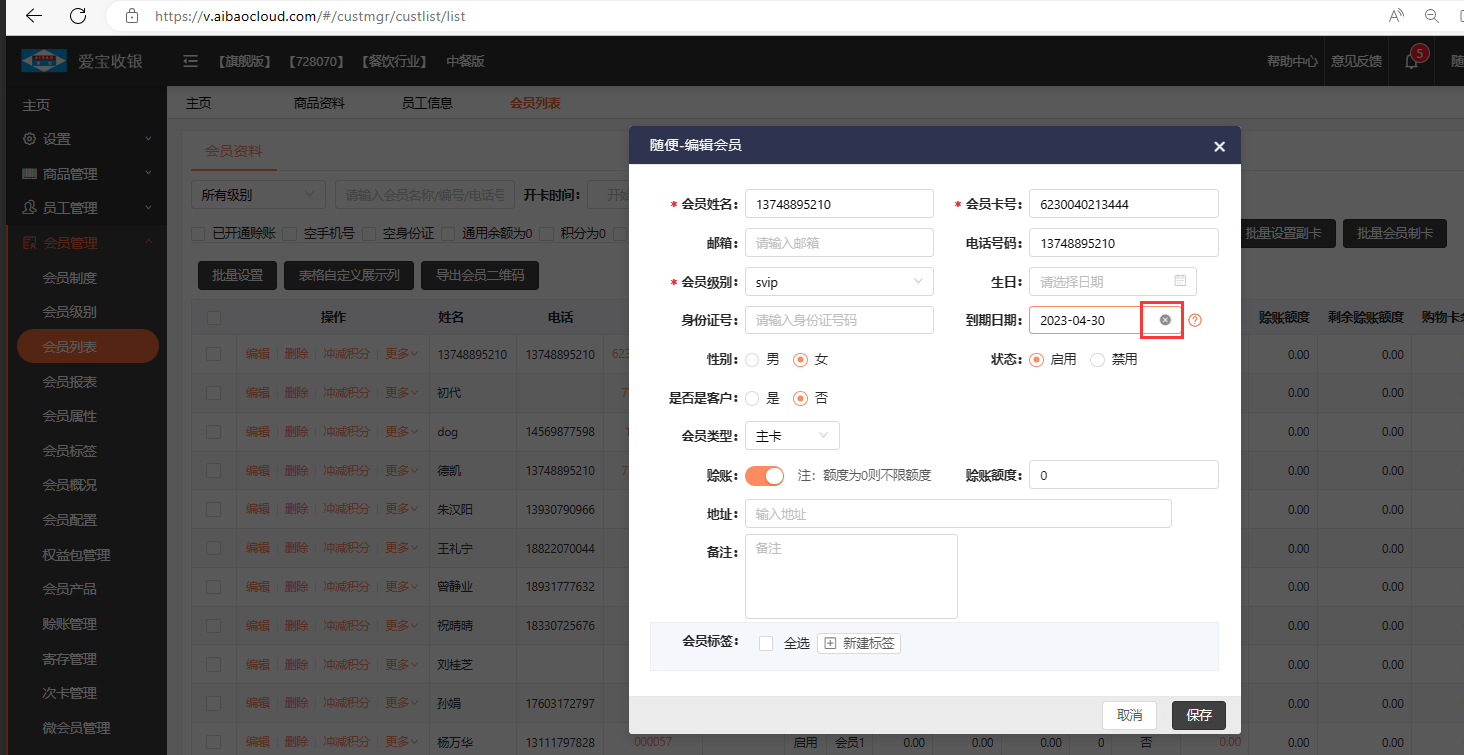Collapse the sidebar with hamburger icon
Screen dimensions: 1464x755
point(191,62)
